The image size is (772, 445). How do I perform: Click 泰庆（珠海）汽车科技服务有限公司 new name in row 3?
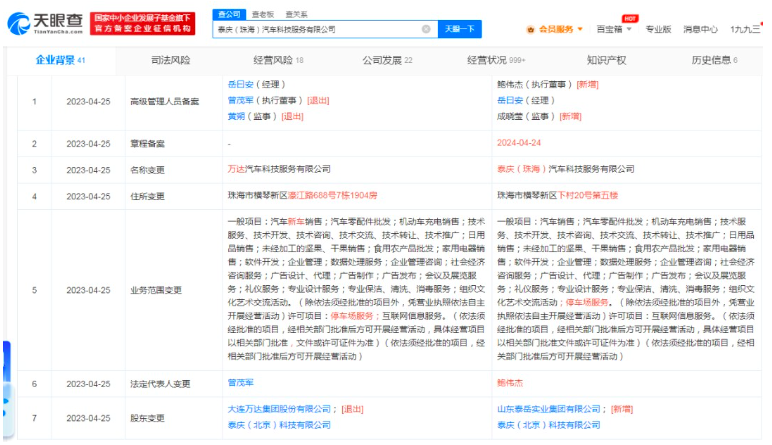click(x=565, y=169)
